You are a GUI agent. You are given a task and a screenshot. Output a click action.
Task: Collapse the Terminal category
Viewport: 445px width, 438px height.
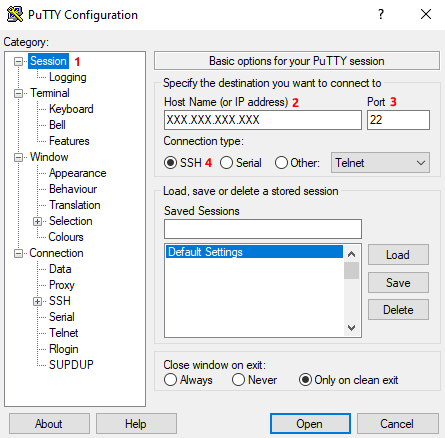tap(18, 93)
